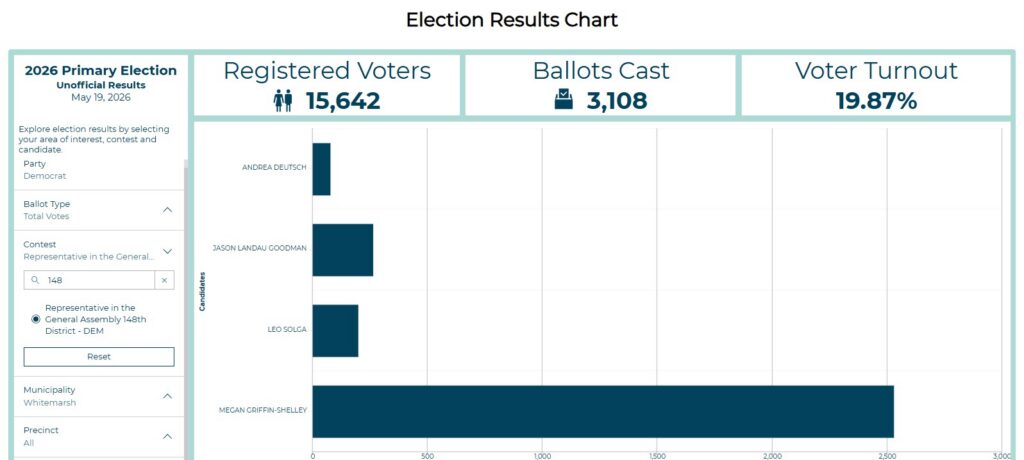The width and height of the screenshot is (1024, 460).
Task: Click the Megan Griffin-Shelley candidate label
Action: [x=263, y=411]
